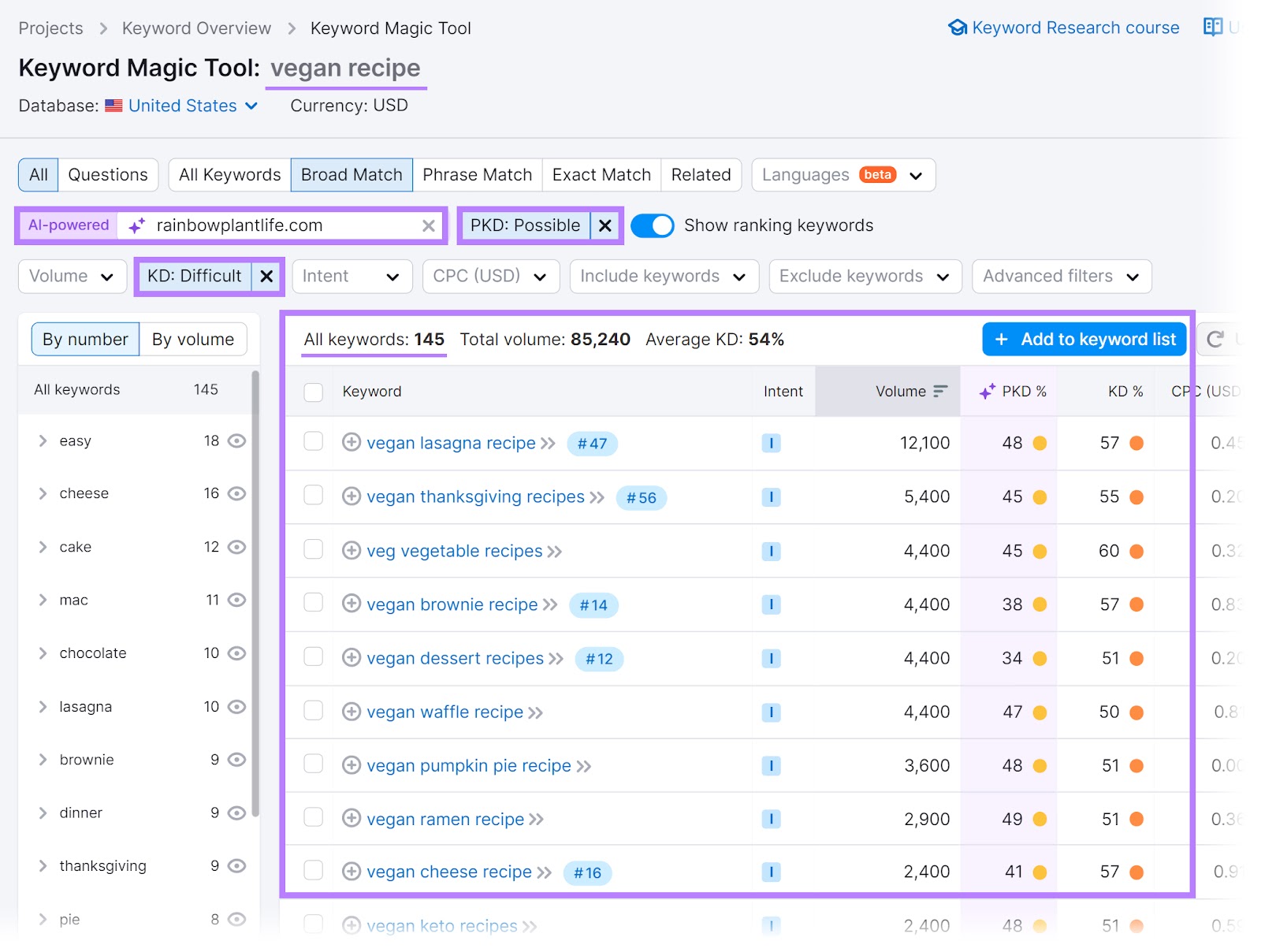Disable the "Show ranking keywords" toggle
1261x952 pixels.
click(653, 225)
